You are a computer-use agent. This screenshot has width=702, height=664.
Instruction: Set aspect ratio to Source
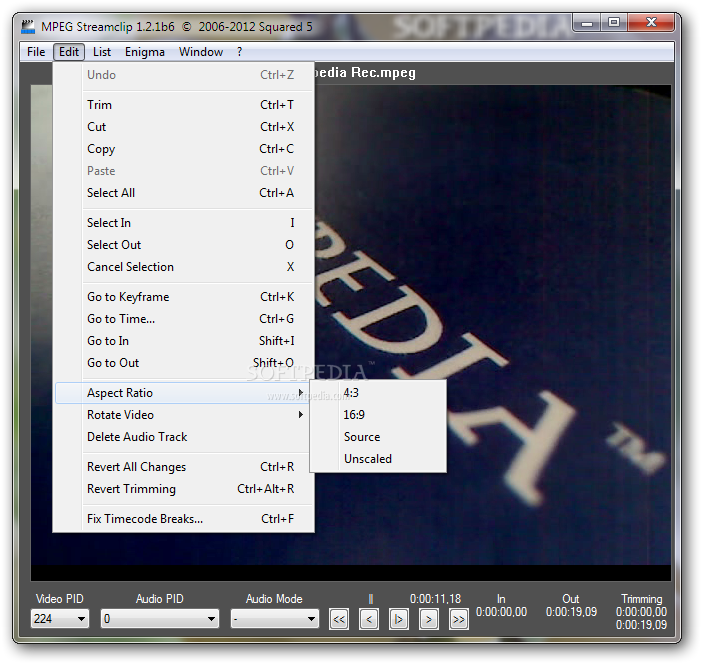(378, 437)
